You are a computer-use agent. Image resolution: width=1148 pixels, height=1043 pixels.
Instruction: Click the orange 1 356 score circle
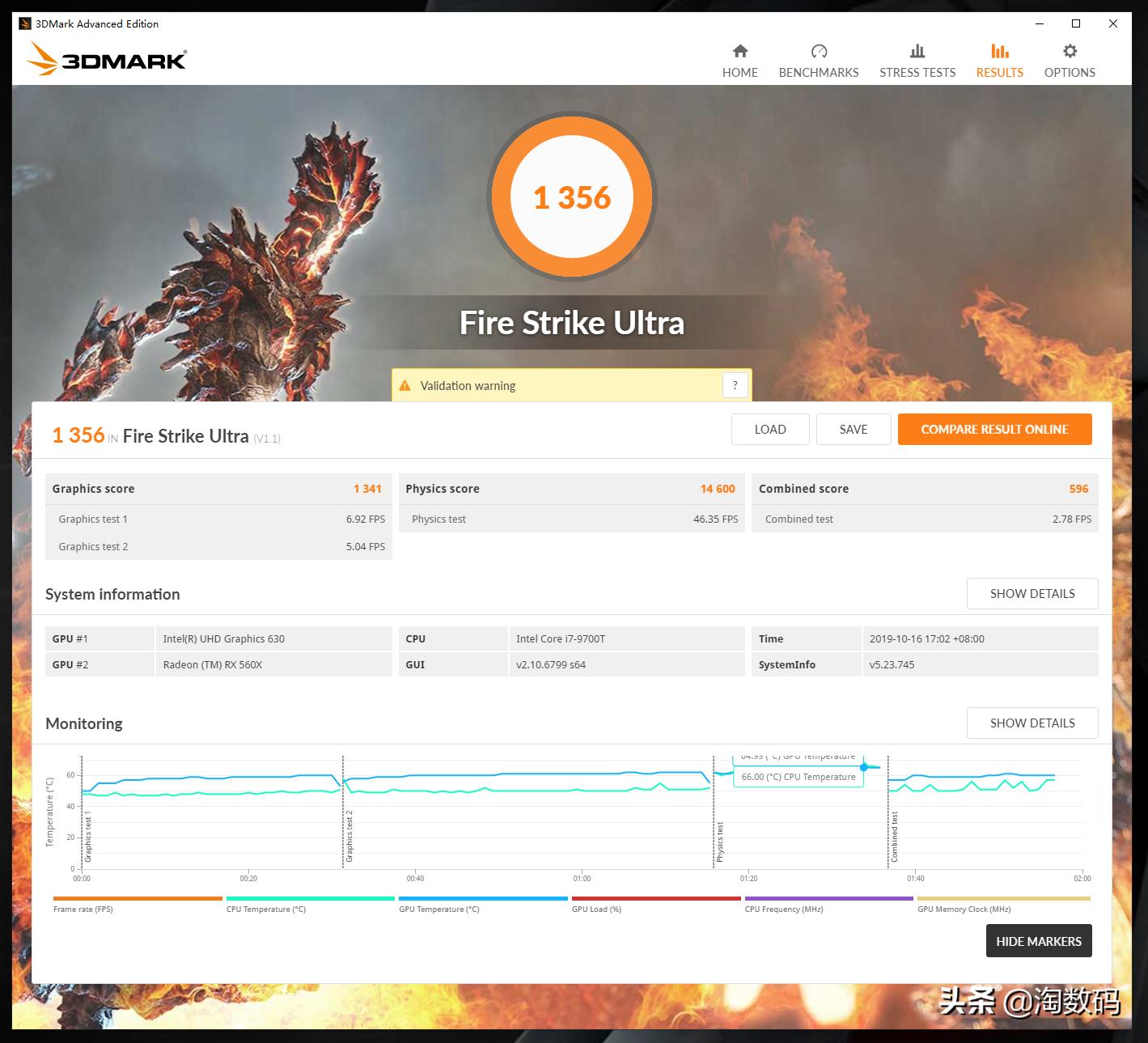point(573,197)
